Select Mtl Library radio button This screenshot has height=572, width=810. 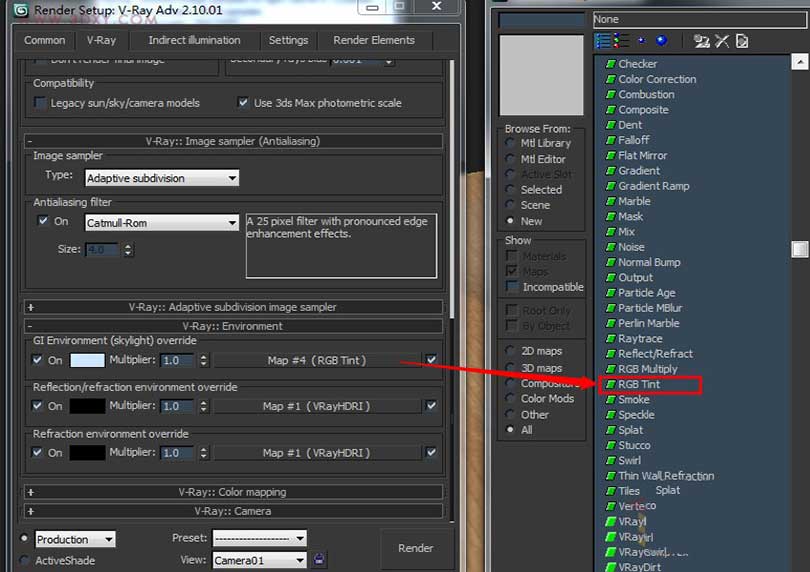pyautogui.click(x=511, y=143)
